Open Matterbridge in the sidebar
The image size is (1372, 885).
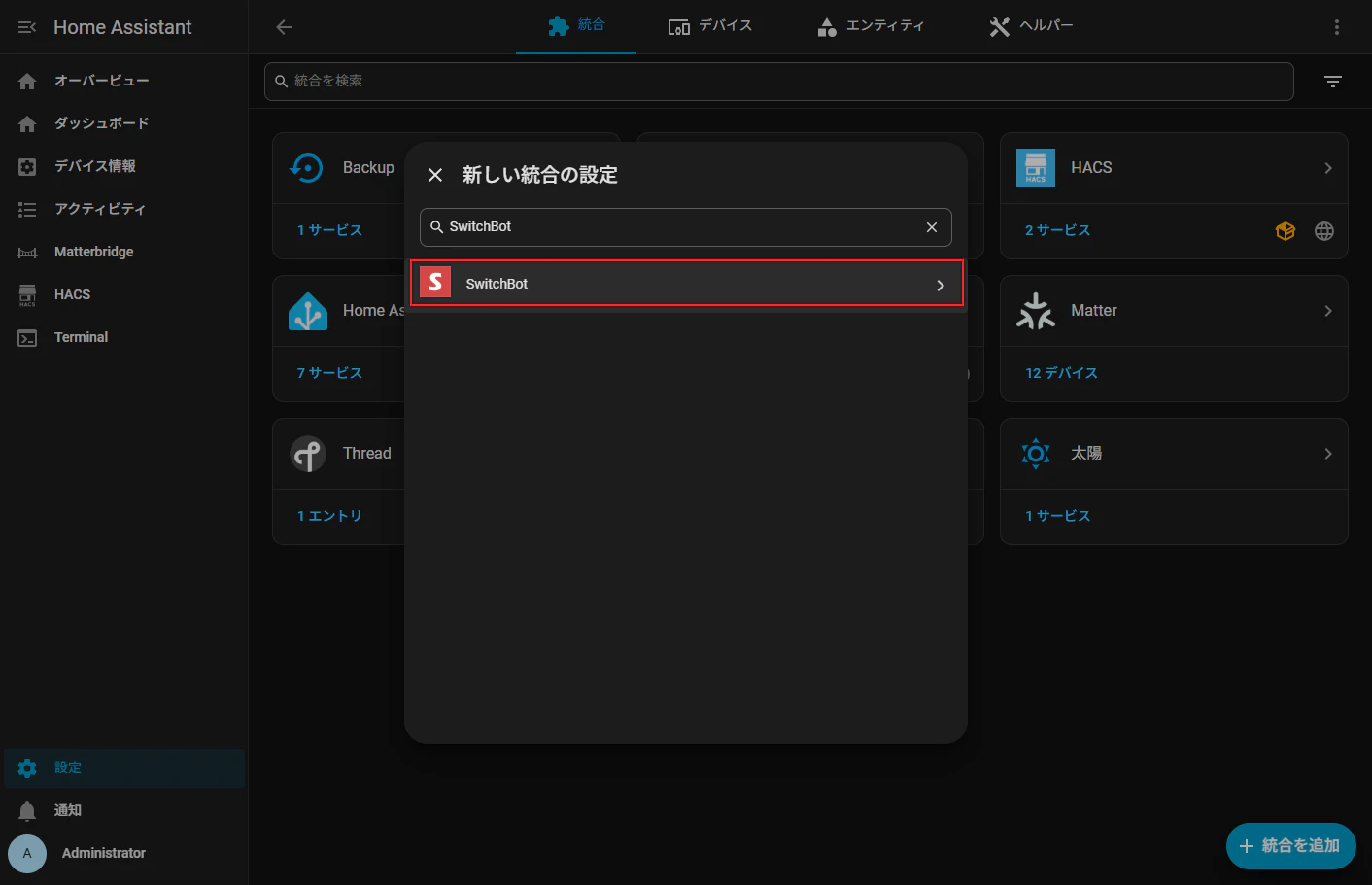(124, 252)
